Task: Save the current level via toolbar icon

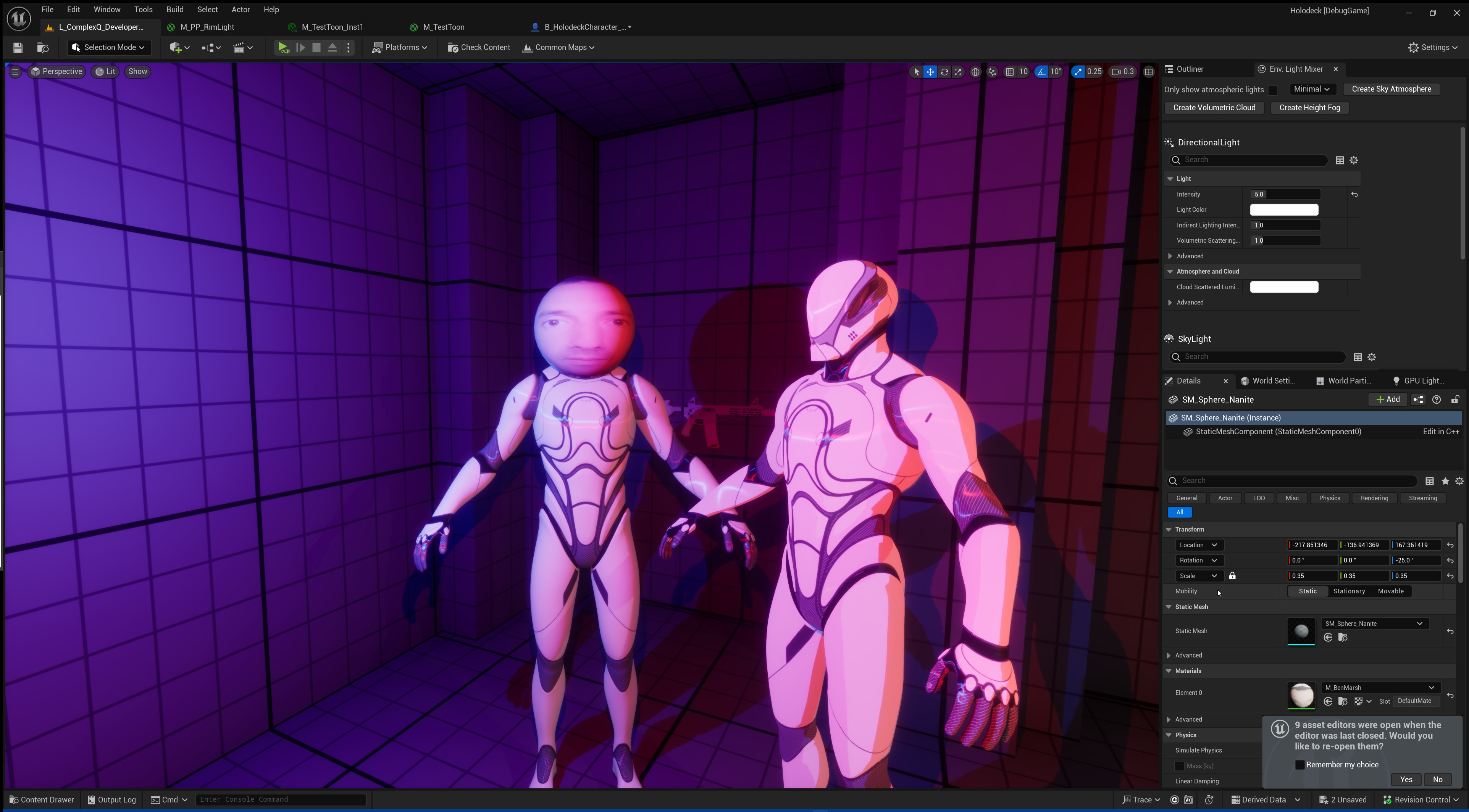Action: click(x=18, y=48)
